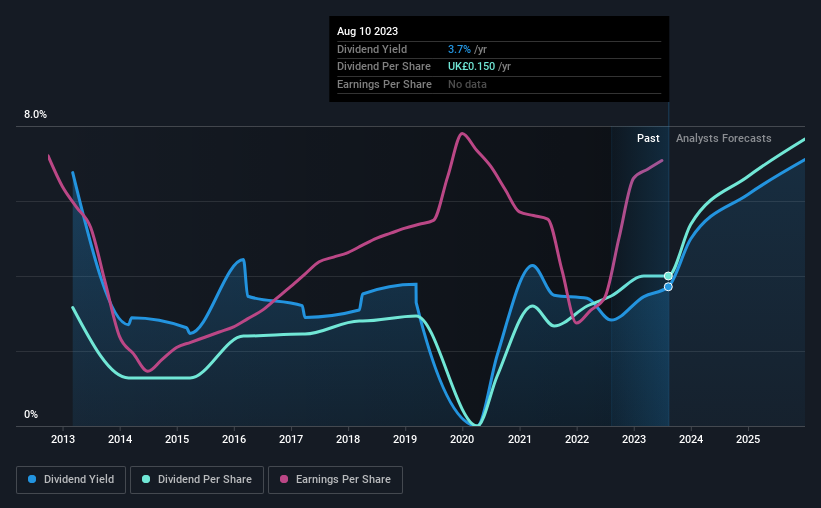Click the 2024 x-axis label
Image resolution: width=821 pixels, height=508 pixels.
click(x=691, y=439)
